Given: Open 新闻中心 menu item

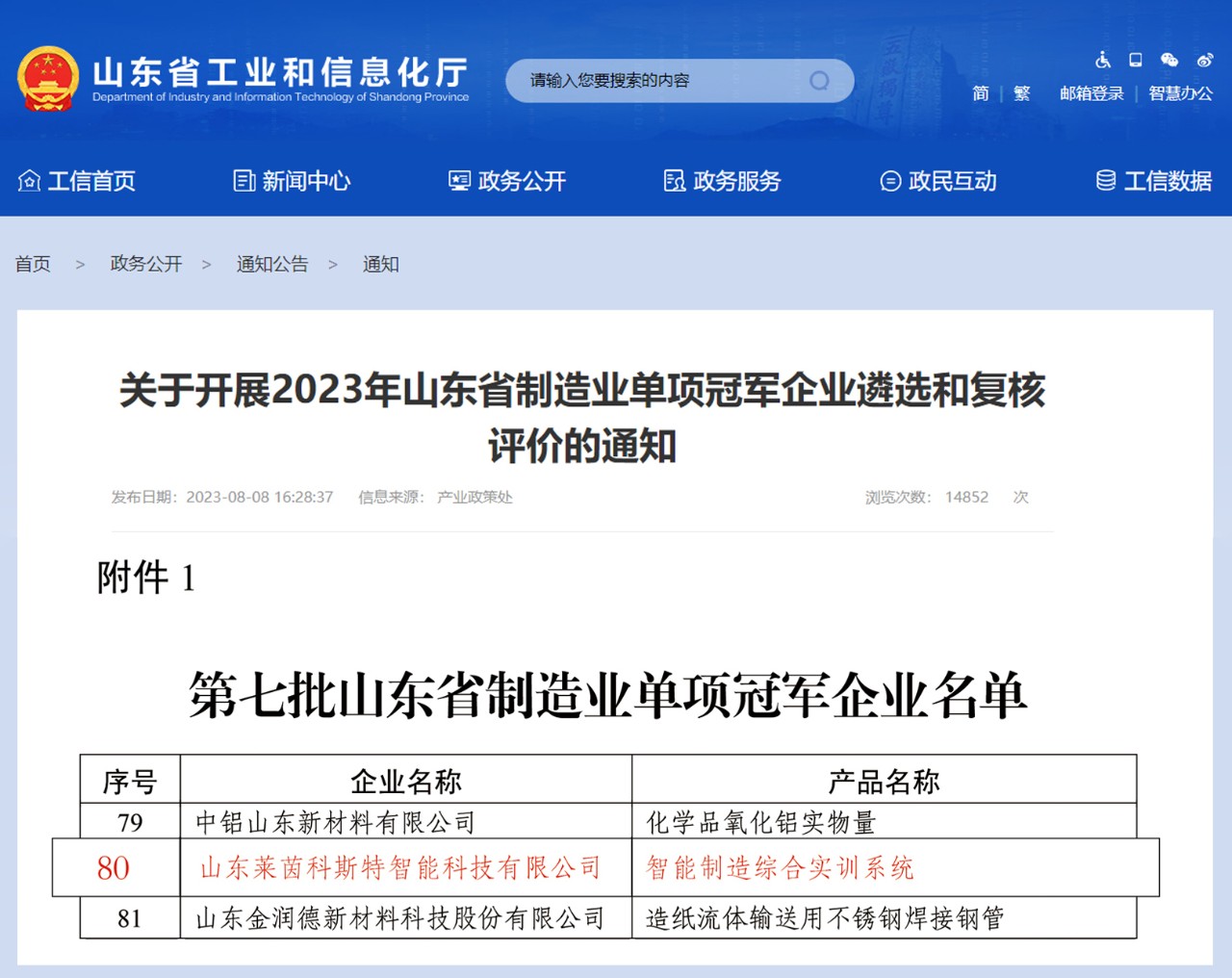Looking at the screenshot, I should click(306, 181).
